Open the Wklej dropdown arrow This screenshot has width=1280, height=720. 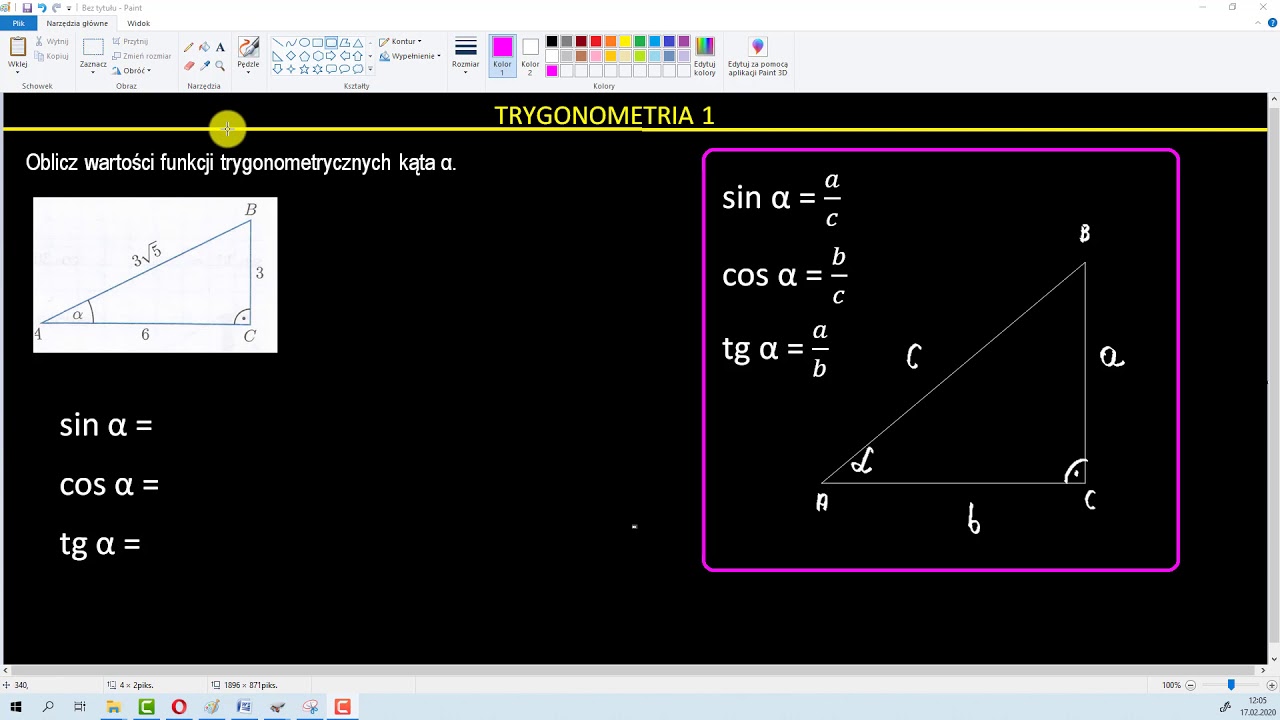point(17,71)
